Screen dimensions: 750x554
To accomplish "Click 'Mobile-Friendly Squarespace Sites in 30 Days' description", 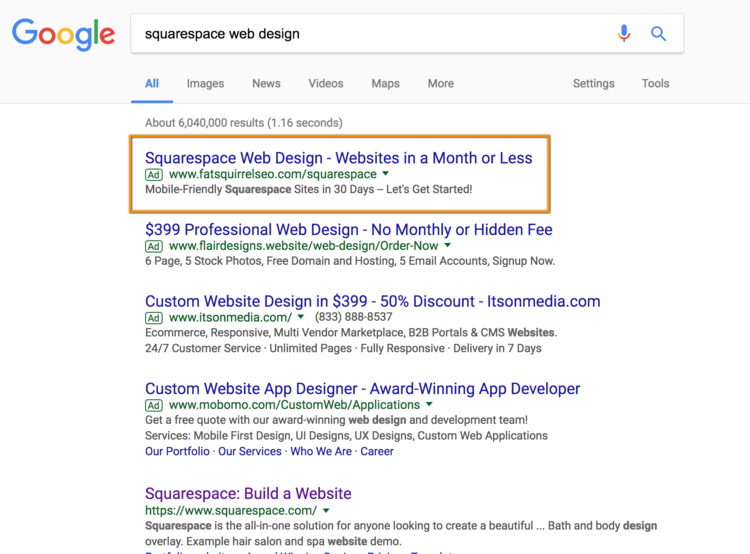I will coord(309,189).
